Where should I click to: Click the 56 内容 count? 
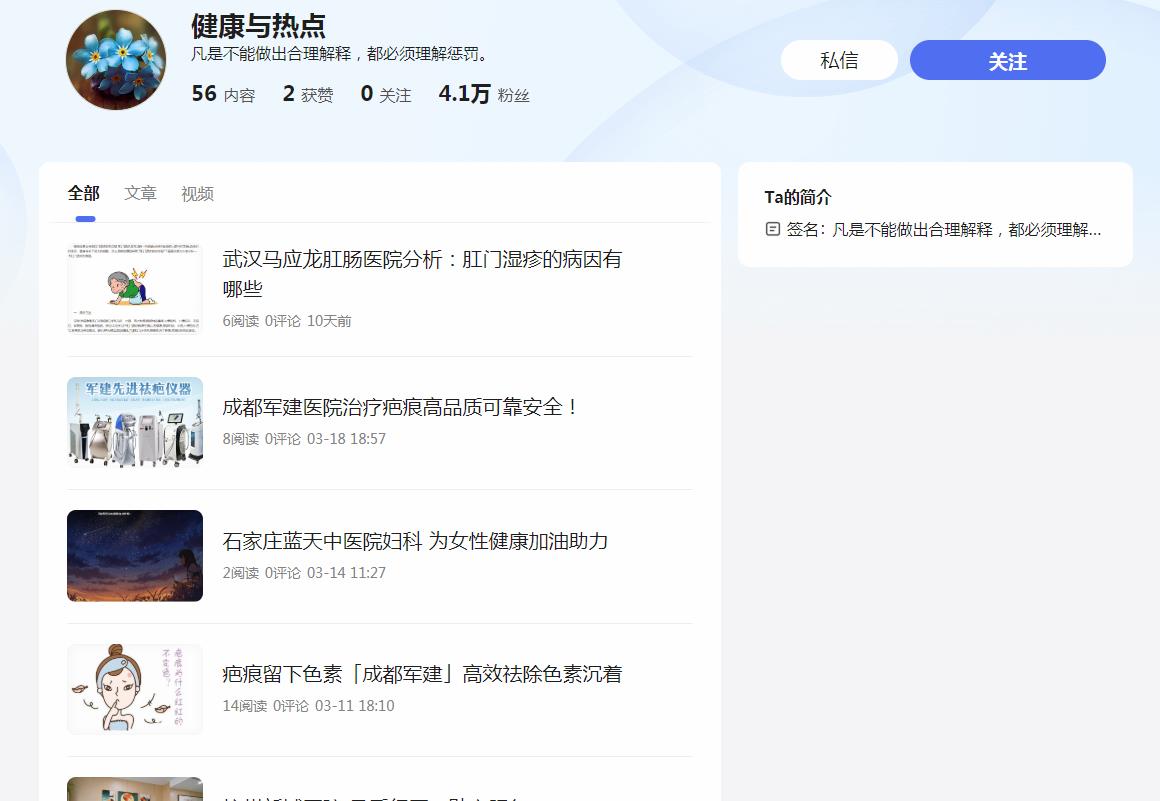(223, 94)
